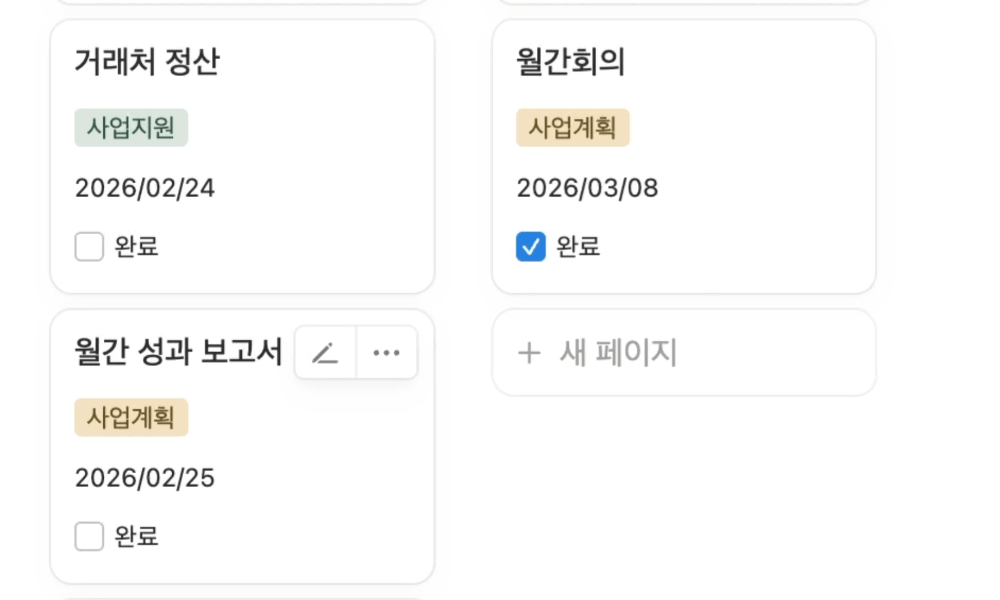Check the 완료 checkbox on 거래처 정산 card

pyautogui.click(x=89, y=246)
